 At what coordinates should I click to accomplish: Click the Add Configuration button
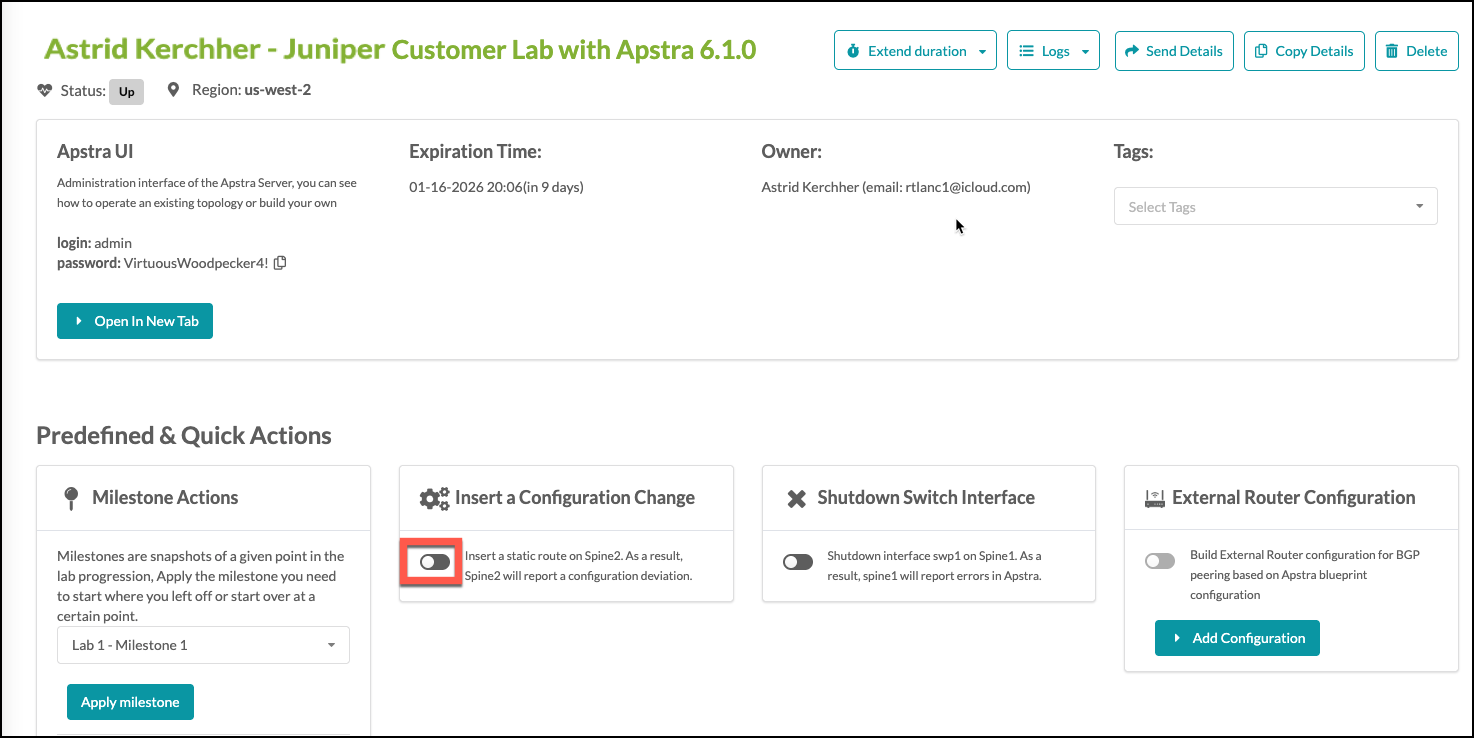pyautogui.click(x=1237, y=637)
